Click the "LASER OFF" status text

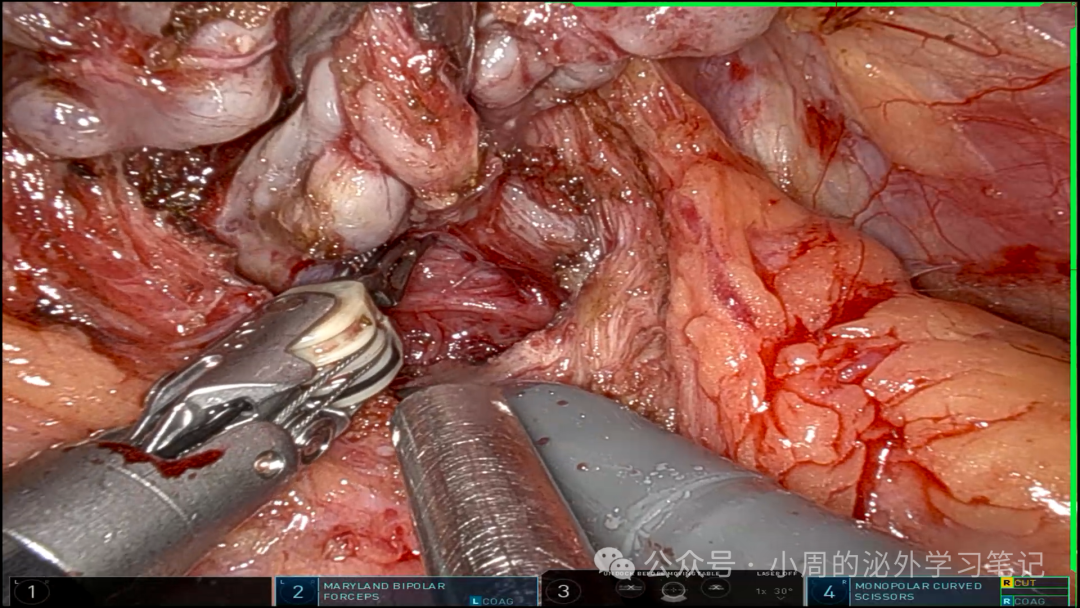pos(776,574)
